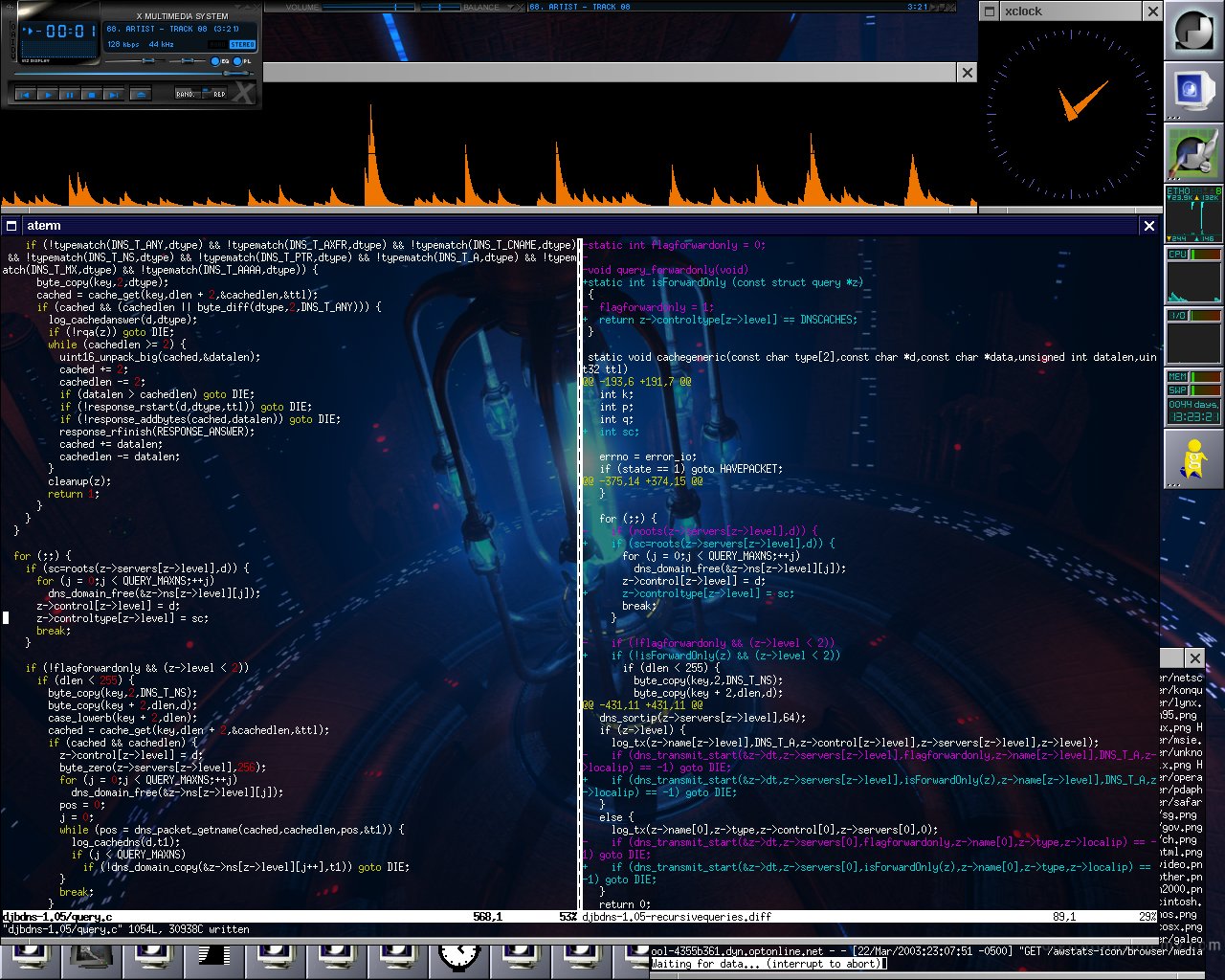Click 'flagforwardonly = 1;' line in diff pane

(x=657, y=307)
